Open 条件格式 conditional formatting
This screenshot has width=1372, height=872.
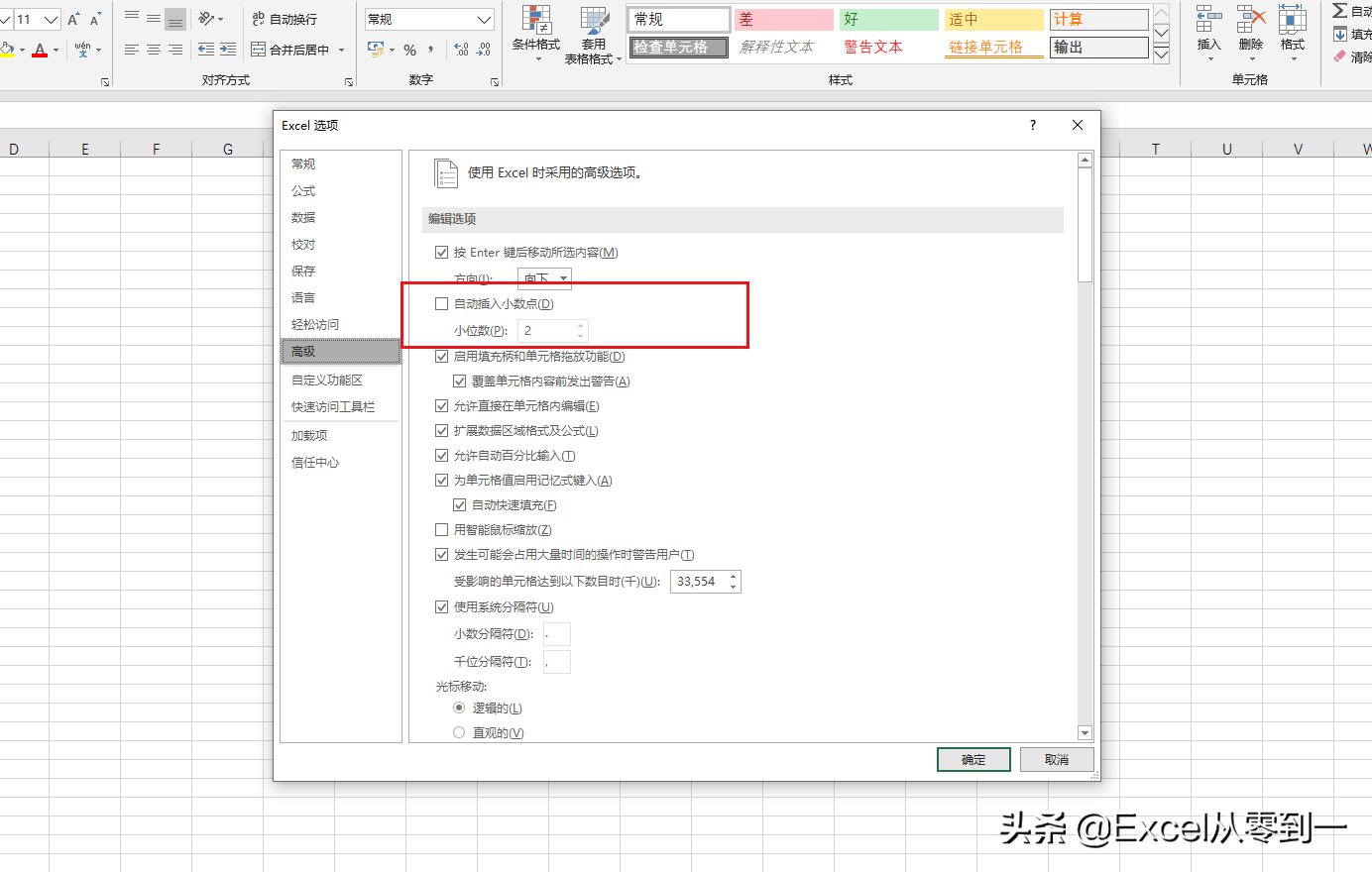(536, 36)
